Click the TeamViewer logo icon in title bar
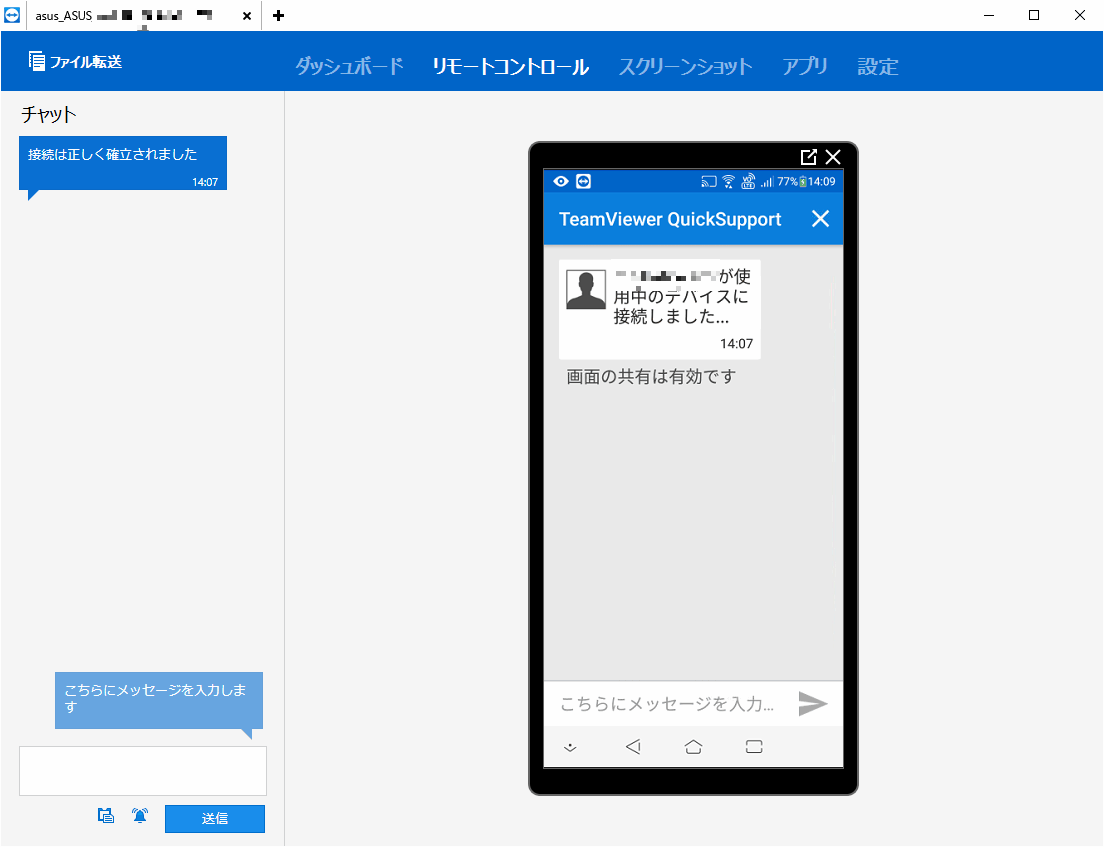Viewport: 1104px width, 847px height. click(x=12, y=15)
